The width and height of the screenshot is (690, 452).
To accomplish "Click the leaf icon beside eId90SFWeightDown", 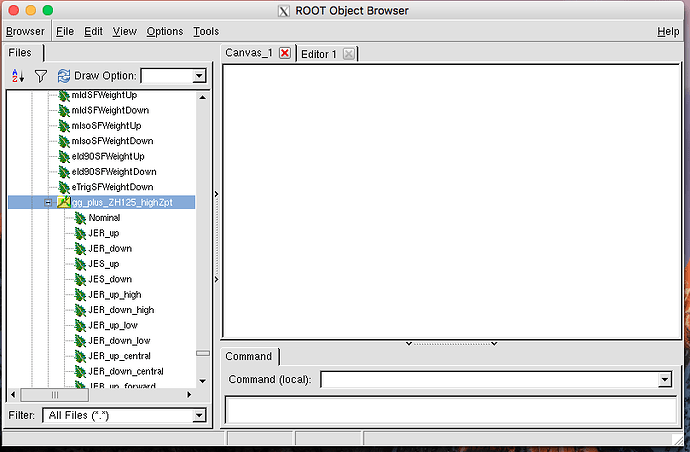I will coord(64,172).
